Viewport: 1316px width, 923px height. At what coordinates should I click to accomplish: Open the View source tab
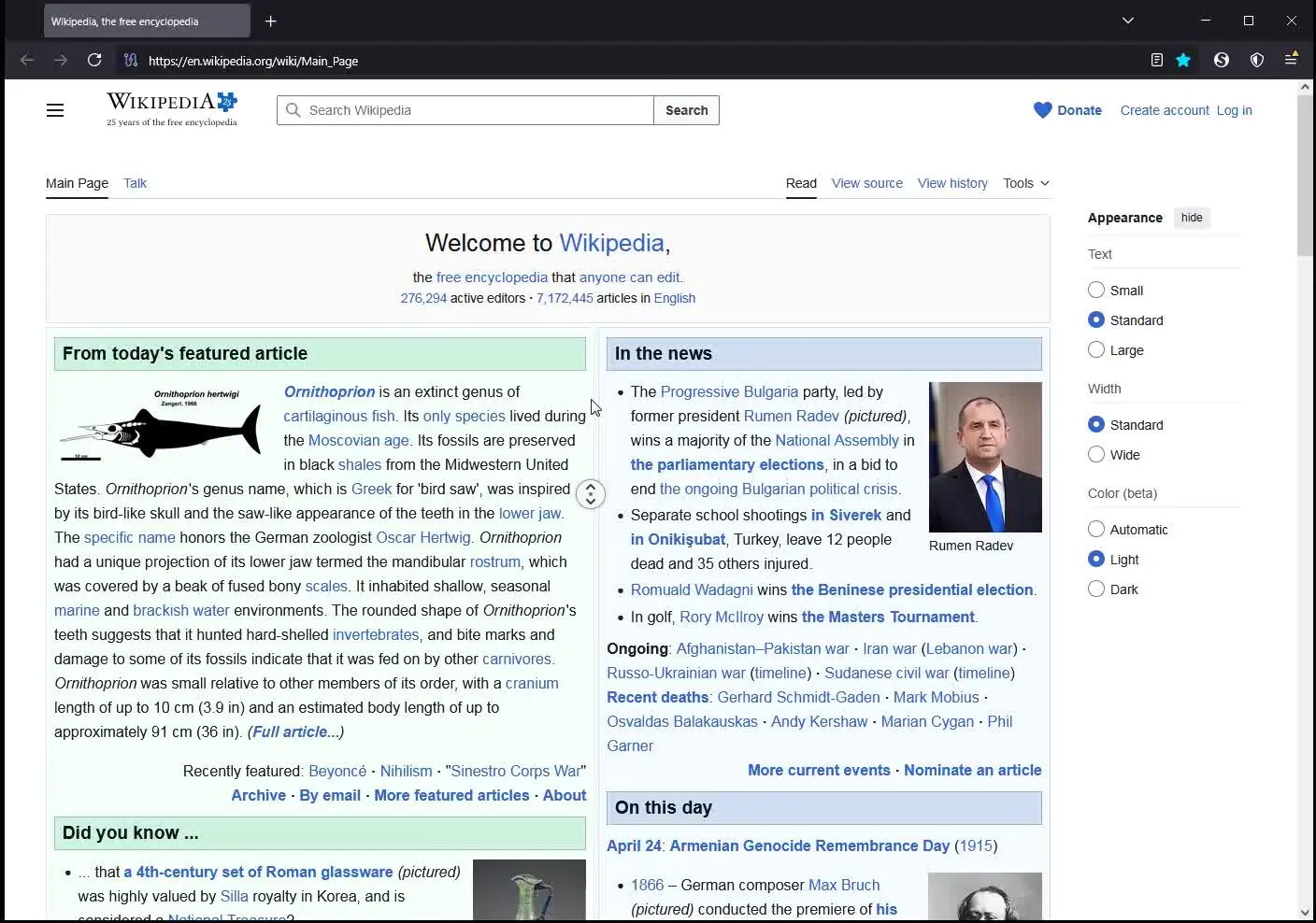tap(867, 183)
